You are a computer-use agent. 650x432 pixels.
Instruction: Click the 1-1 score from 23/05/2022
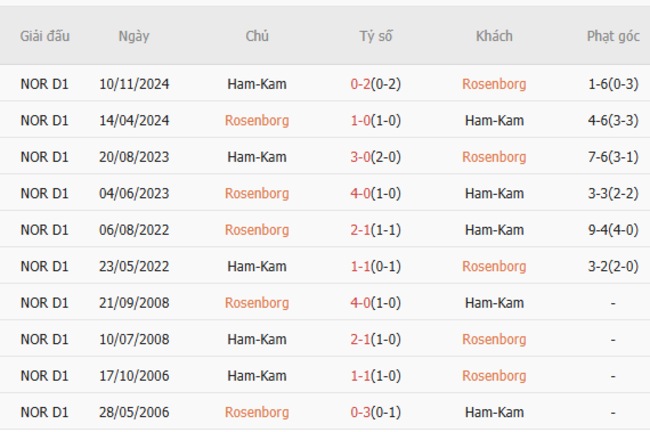(376, 267)
